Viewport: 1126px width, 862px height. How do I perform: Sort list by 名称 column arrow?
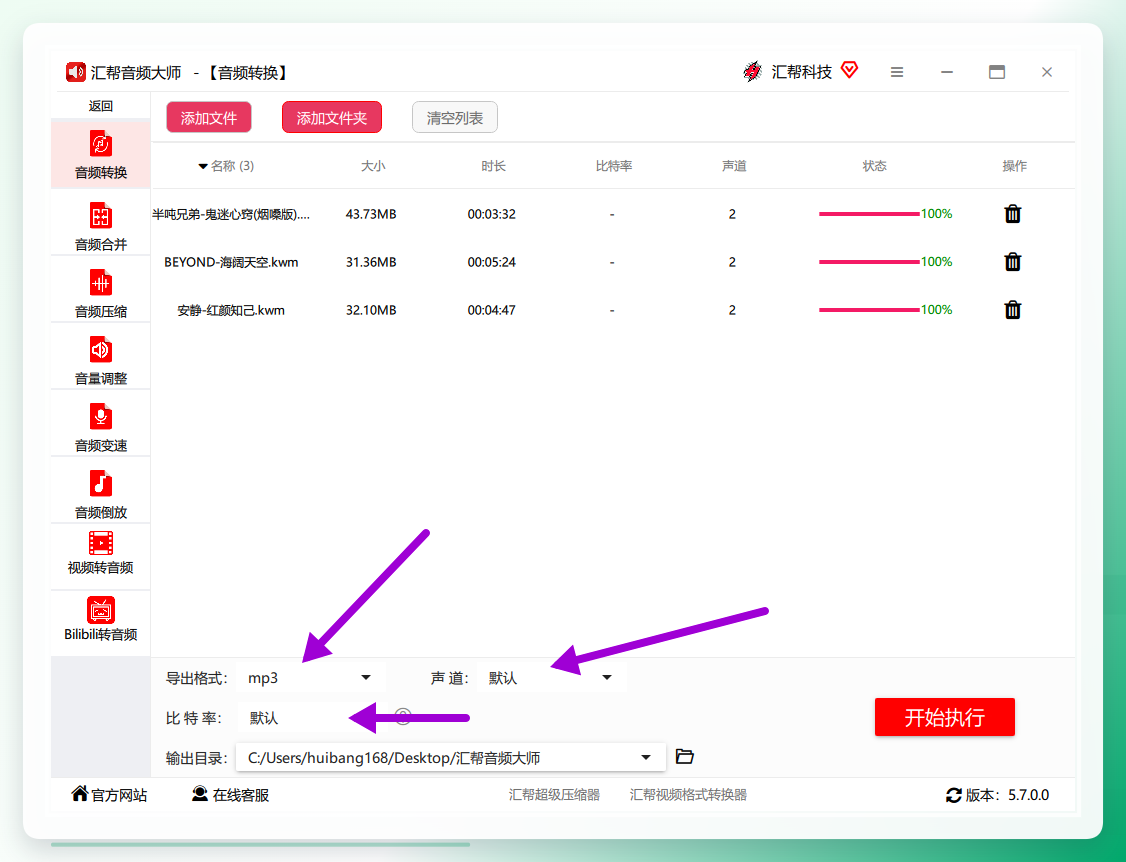click(x=203, y=167)
